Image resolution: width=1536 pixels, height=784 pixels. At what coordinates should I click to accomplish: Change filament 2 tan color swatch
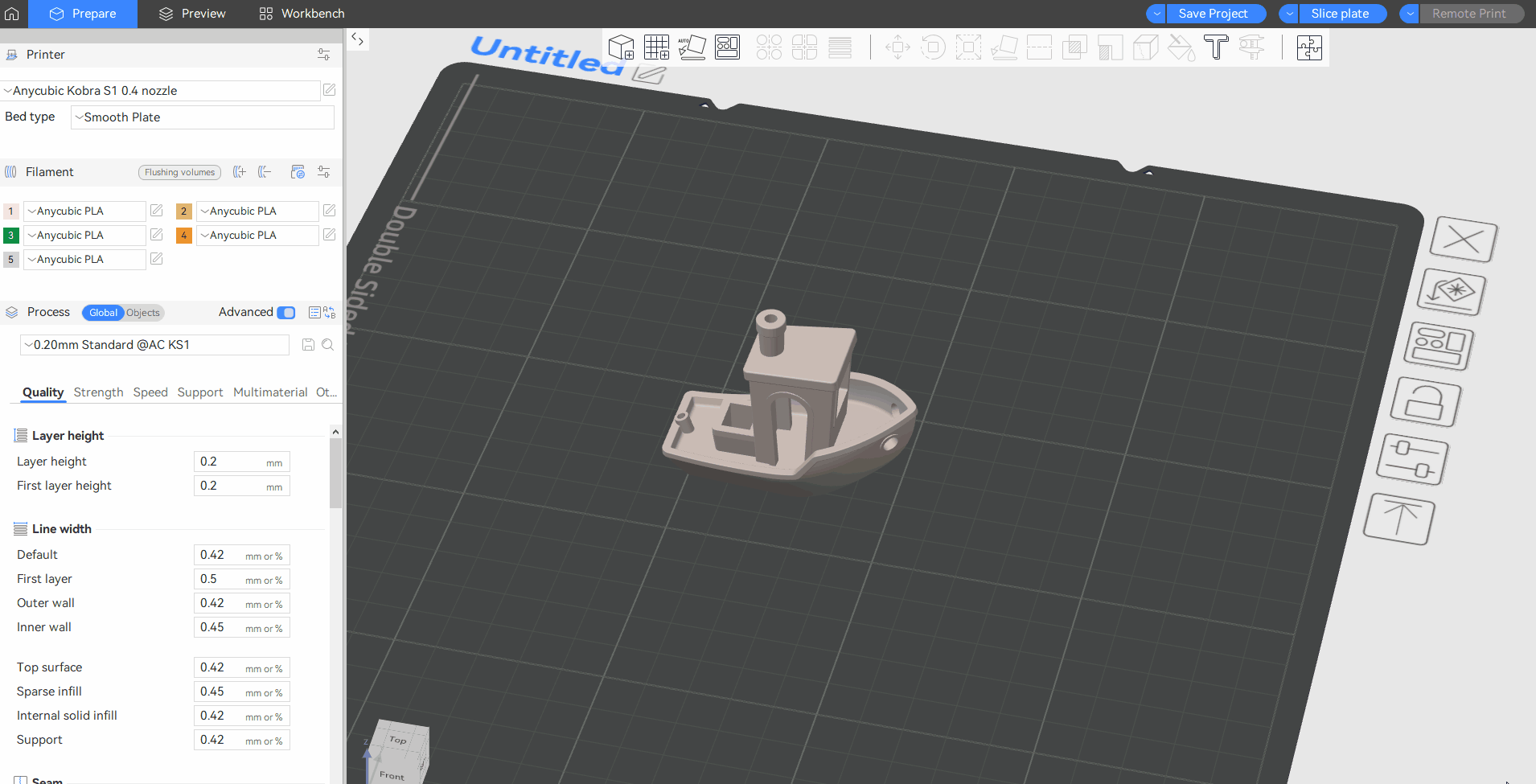pos(184,211)
